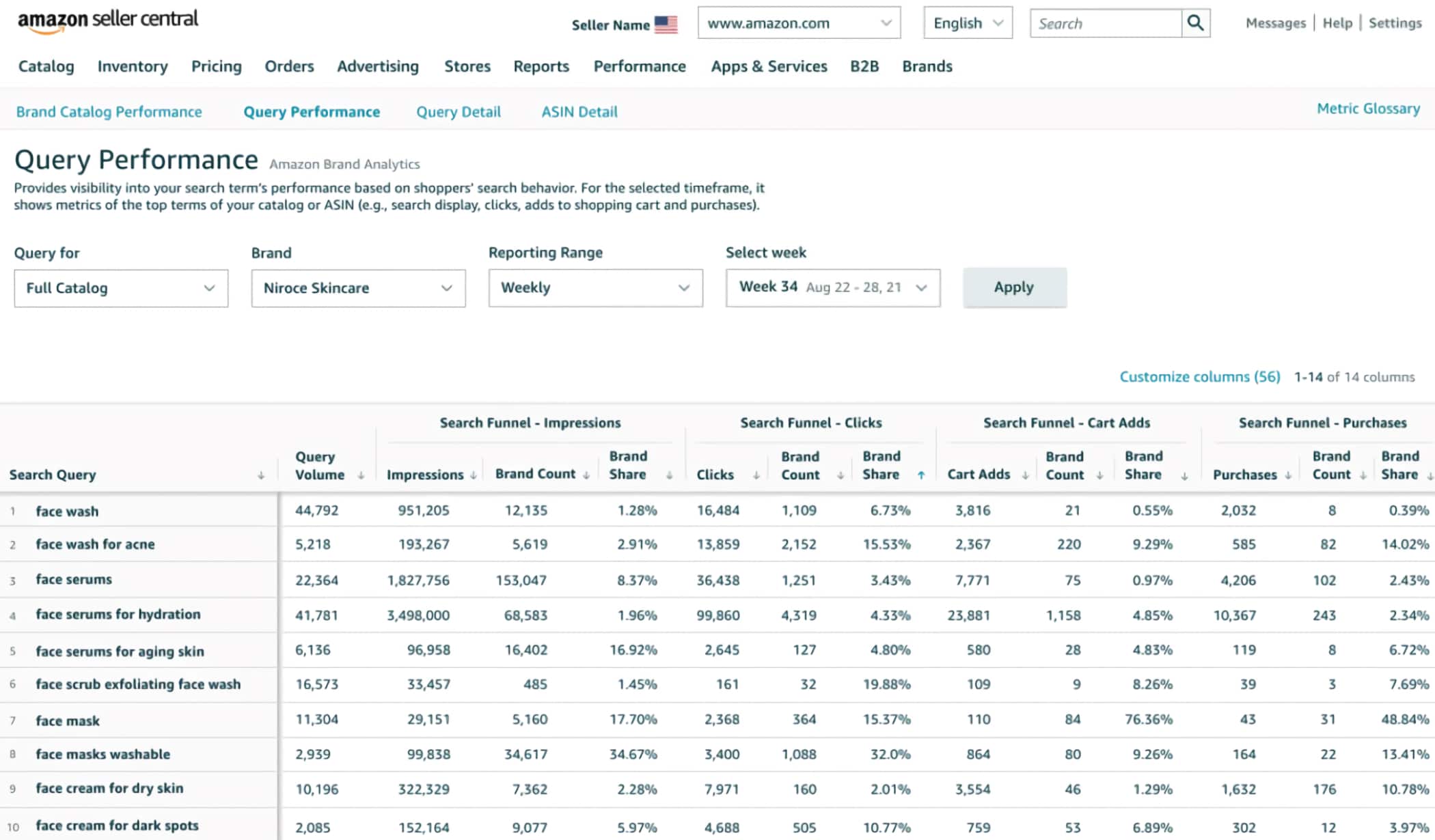This screenshot has width=1435, height=840.
Task: Open the marketplace www.amazon.com dropdown
Action: [799, 23]
